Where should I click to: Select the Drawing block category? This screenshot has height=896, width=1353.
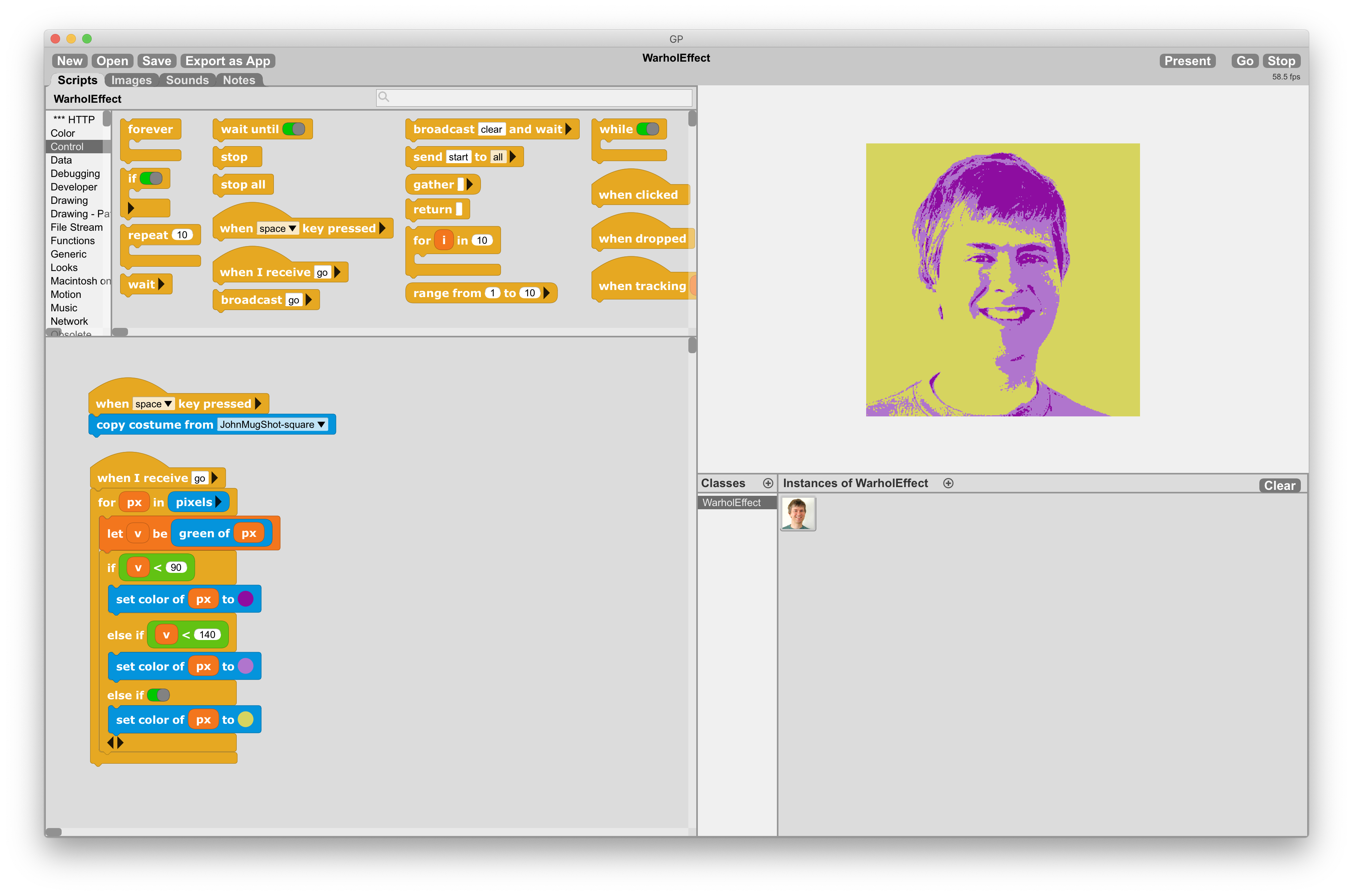click(x=69, y=201)
